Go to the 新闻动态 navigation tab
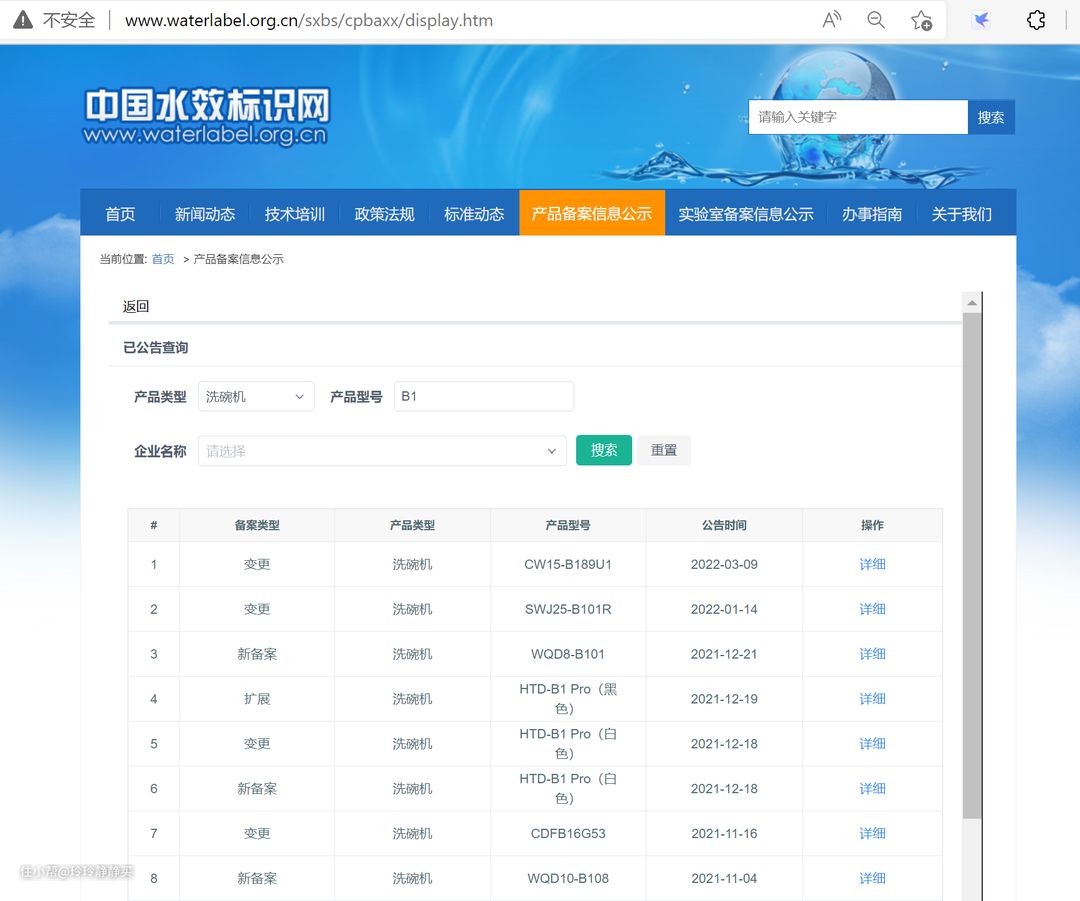 pyautogui.click(x=205, y=214)
